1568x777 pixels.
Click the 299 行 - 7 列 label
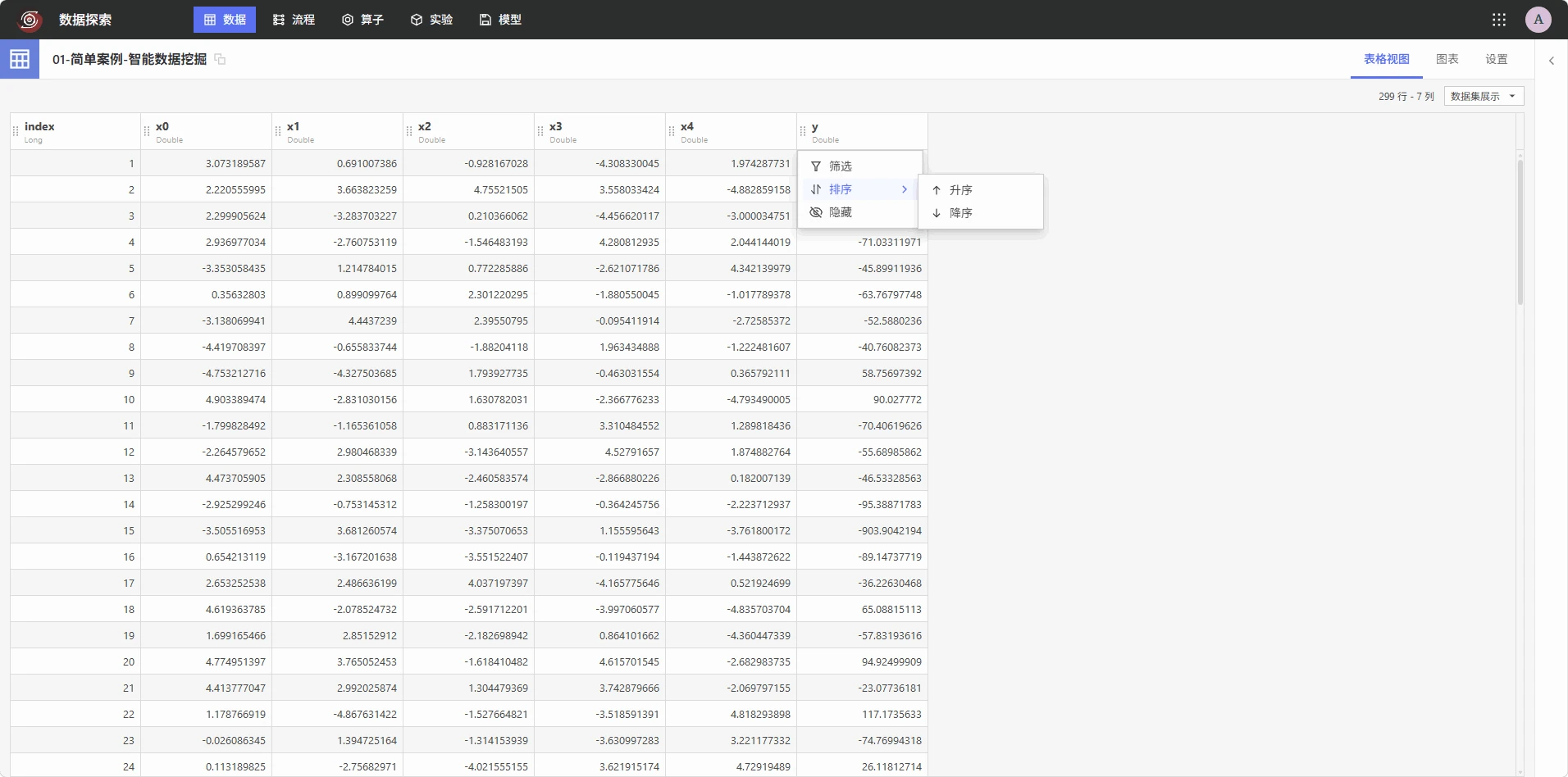click(x=1406, y=97)
